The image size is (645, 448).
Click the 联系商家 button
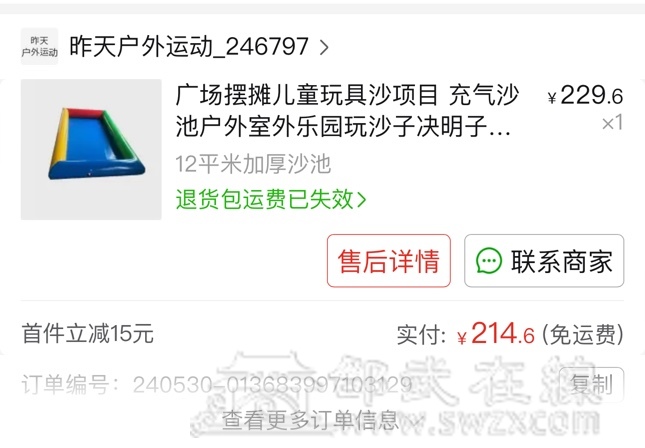(544, 261)
